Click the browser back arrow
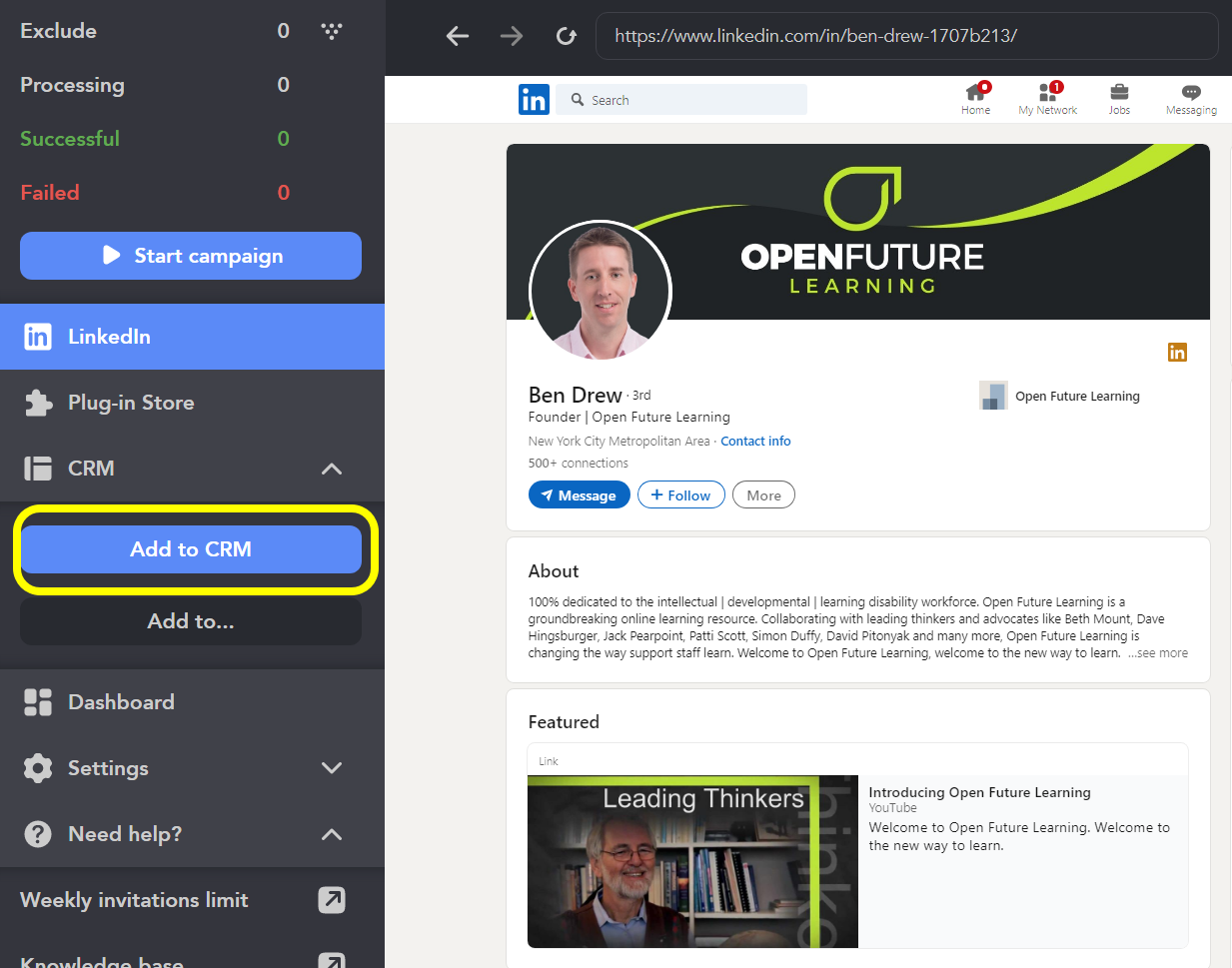 (x=458, y=36)
